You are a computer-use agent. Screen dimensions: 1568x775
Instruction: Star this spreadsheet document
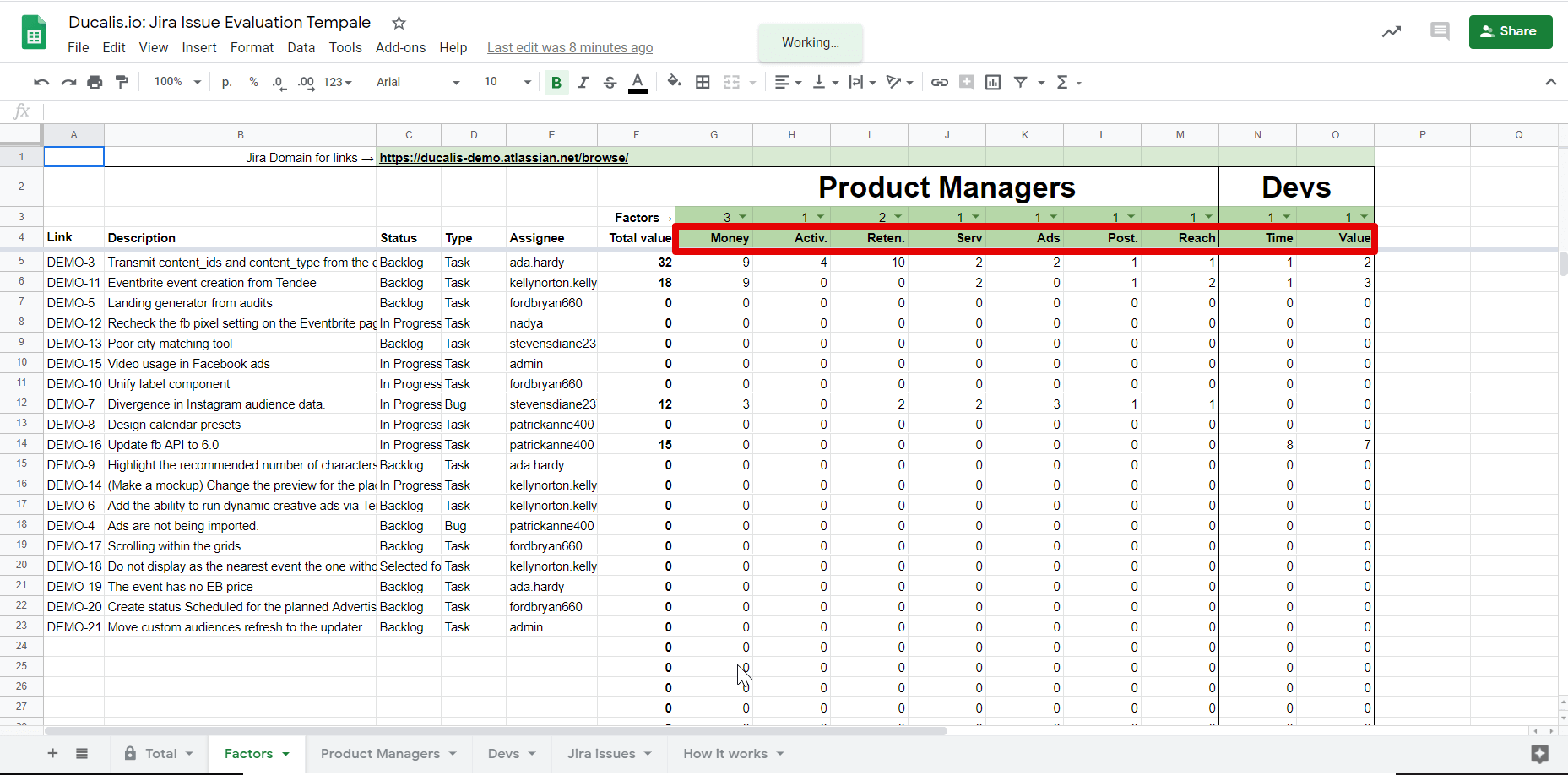coord(399,23)
